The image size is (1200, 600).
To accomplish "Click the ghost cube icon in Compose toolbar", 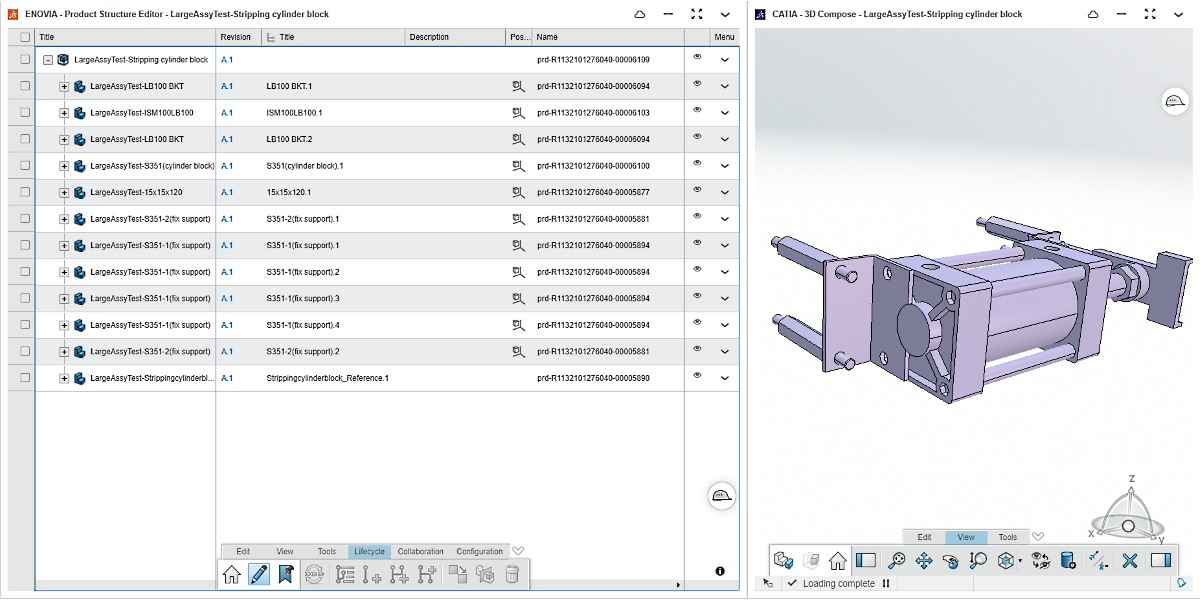I will pyautogui.click(x=811, y=561).
